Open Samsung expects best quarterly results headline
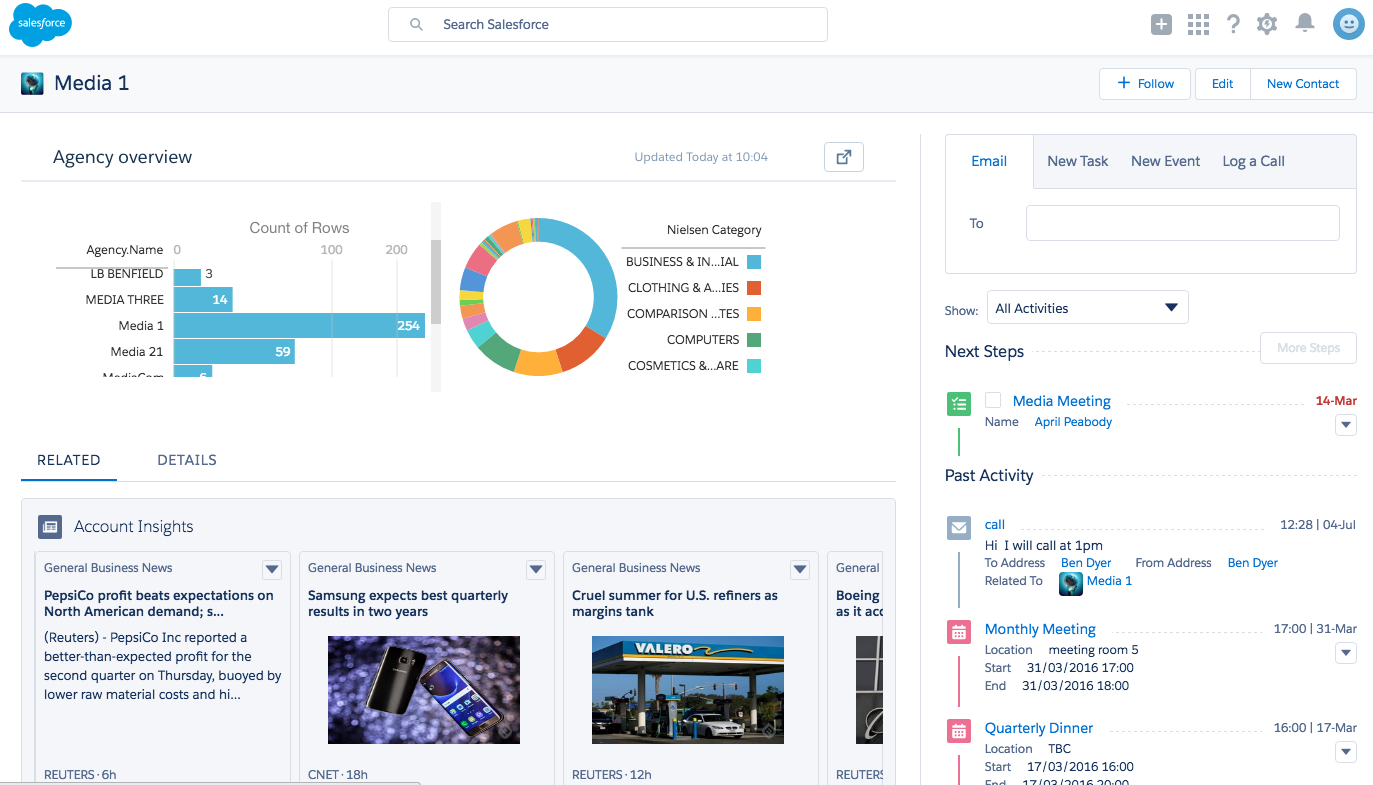 click(x=408, y=603)
